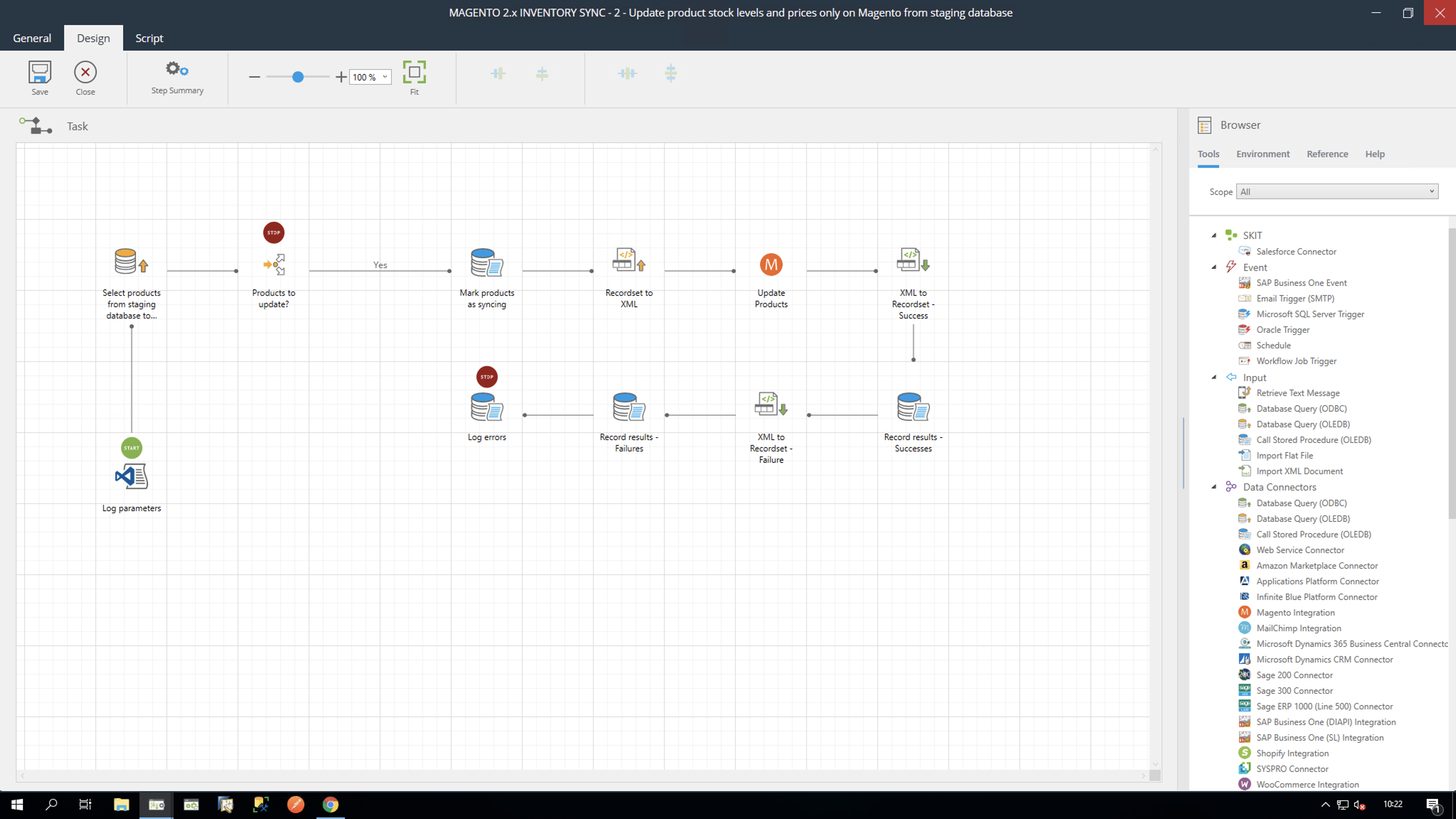Open the Environment tab in Browser
The height and width of the screenshot is (819, 1456).
click(x=1263, y=154)
